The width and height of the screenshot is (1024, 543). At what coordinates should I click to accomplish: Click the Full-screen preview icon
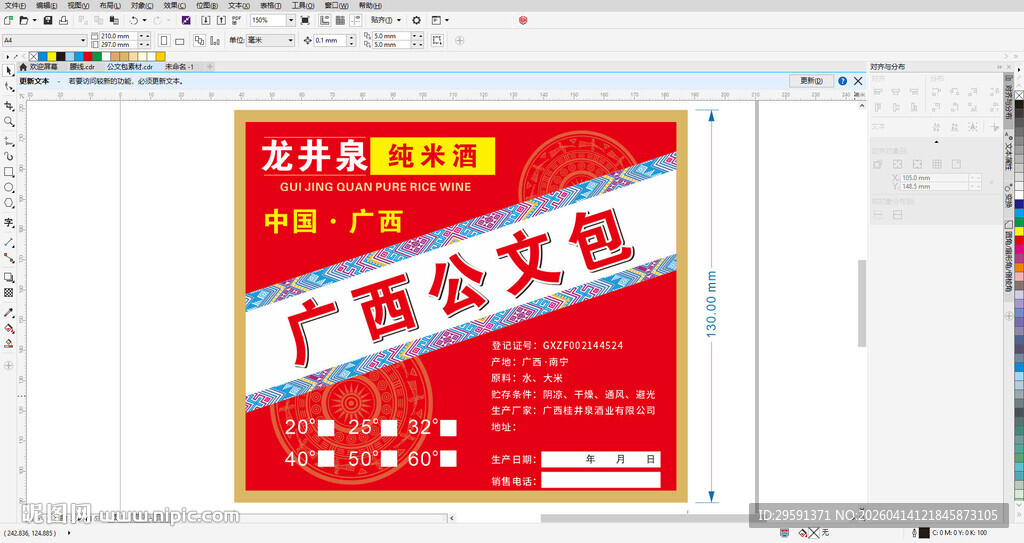305,20
